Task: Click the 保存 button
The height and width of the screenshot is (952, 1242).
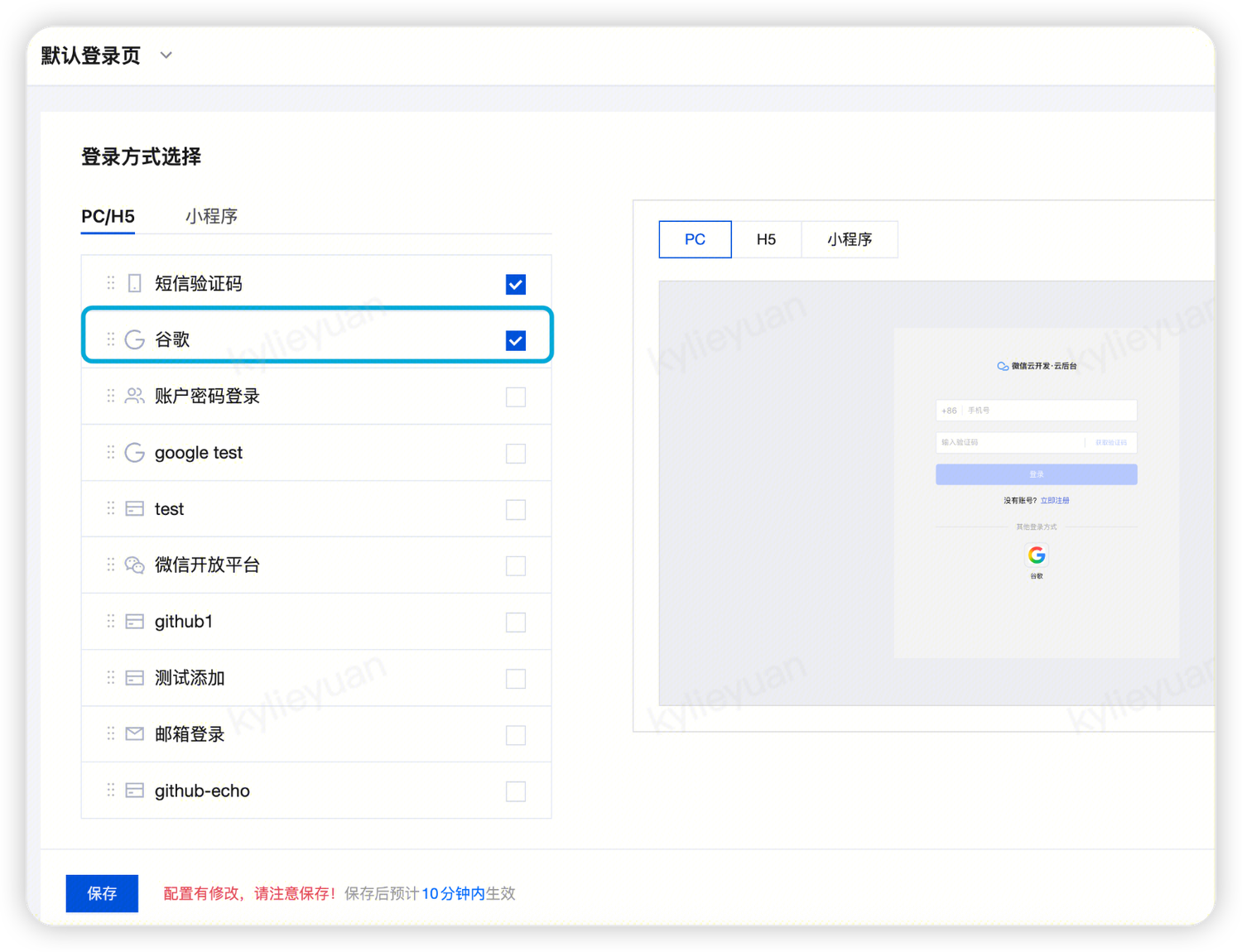Action: click(101, 893)
